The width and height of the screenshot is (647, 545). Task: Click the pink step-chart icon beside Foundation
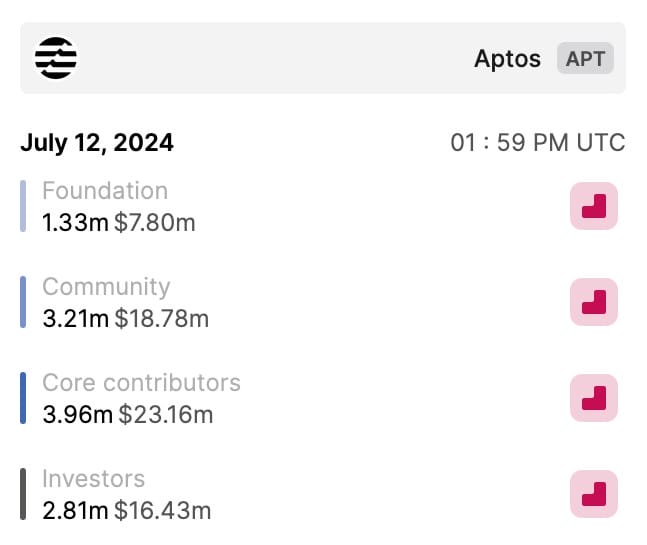point(594,206)
